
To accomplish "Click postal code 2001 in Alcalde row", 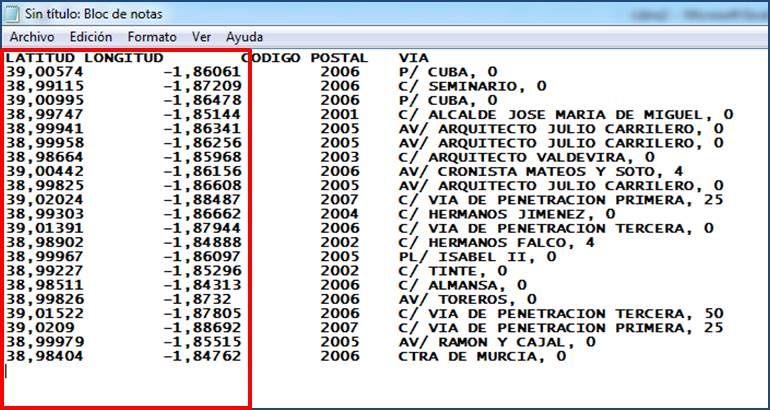I will pos(339,114).
